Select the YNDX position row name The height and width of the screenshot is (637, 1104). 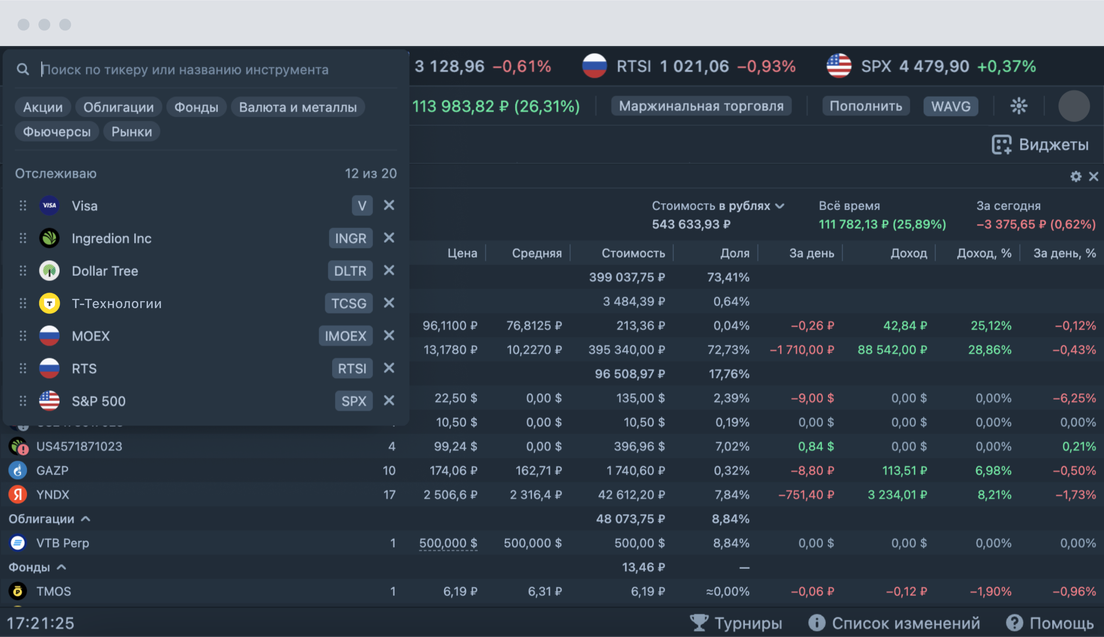coord(53,494)
